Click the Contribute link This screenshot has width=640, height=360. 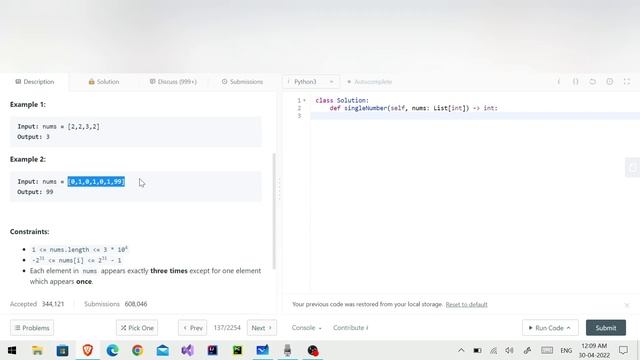(351, 328)
